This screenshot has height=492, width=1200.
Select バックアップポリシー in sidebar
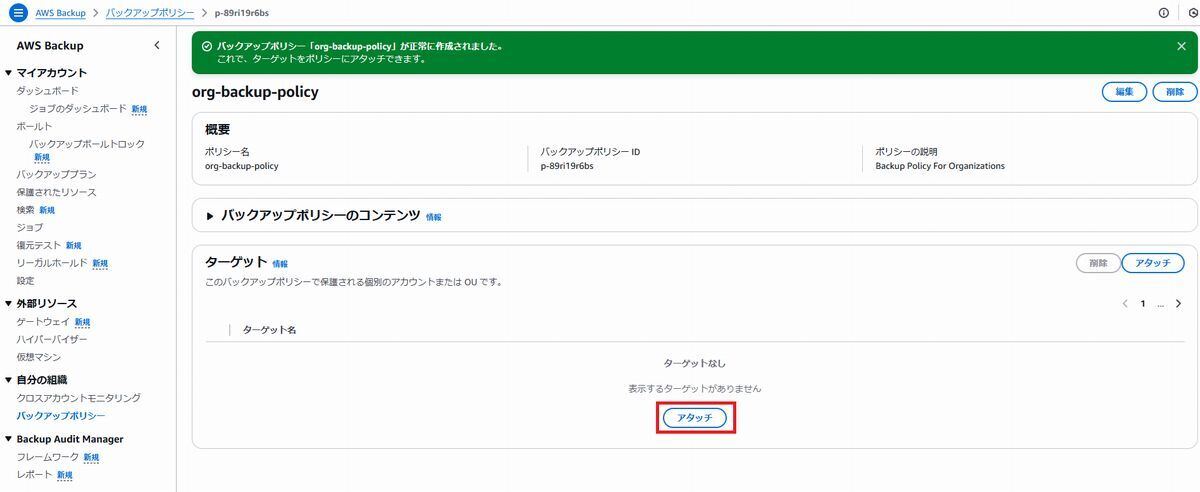pos(61,416)
